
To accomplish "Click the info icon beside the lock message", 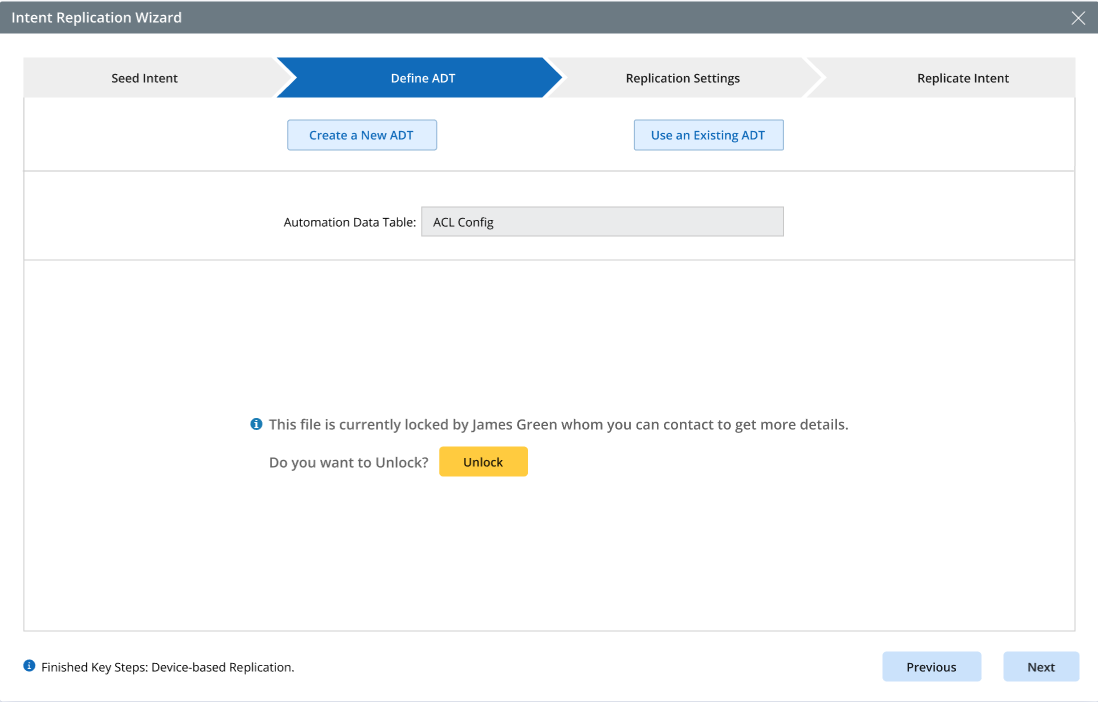I will click(256, 424).
